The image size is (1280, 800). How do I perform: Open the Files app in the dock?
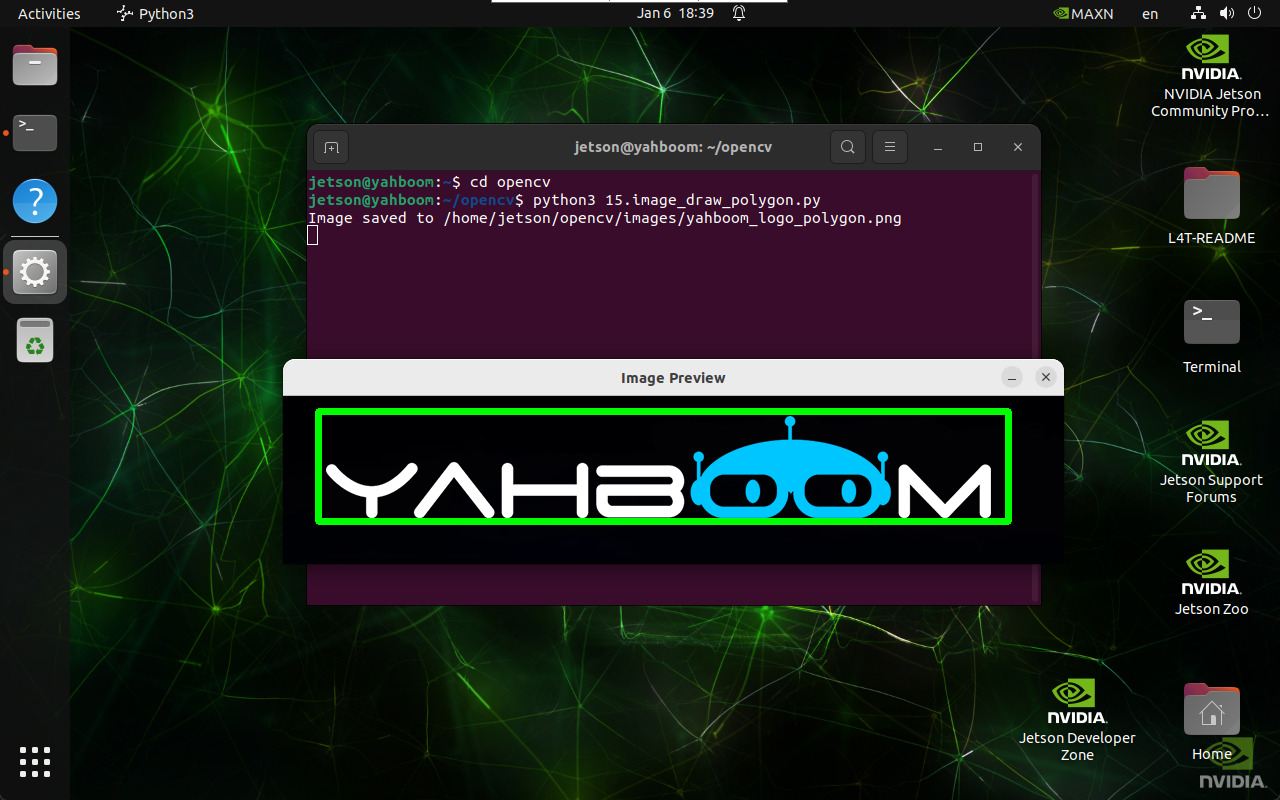click(x=35, y=65)
